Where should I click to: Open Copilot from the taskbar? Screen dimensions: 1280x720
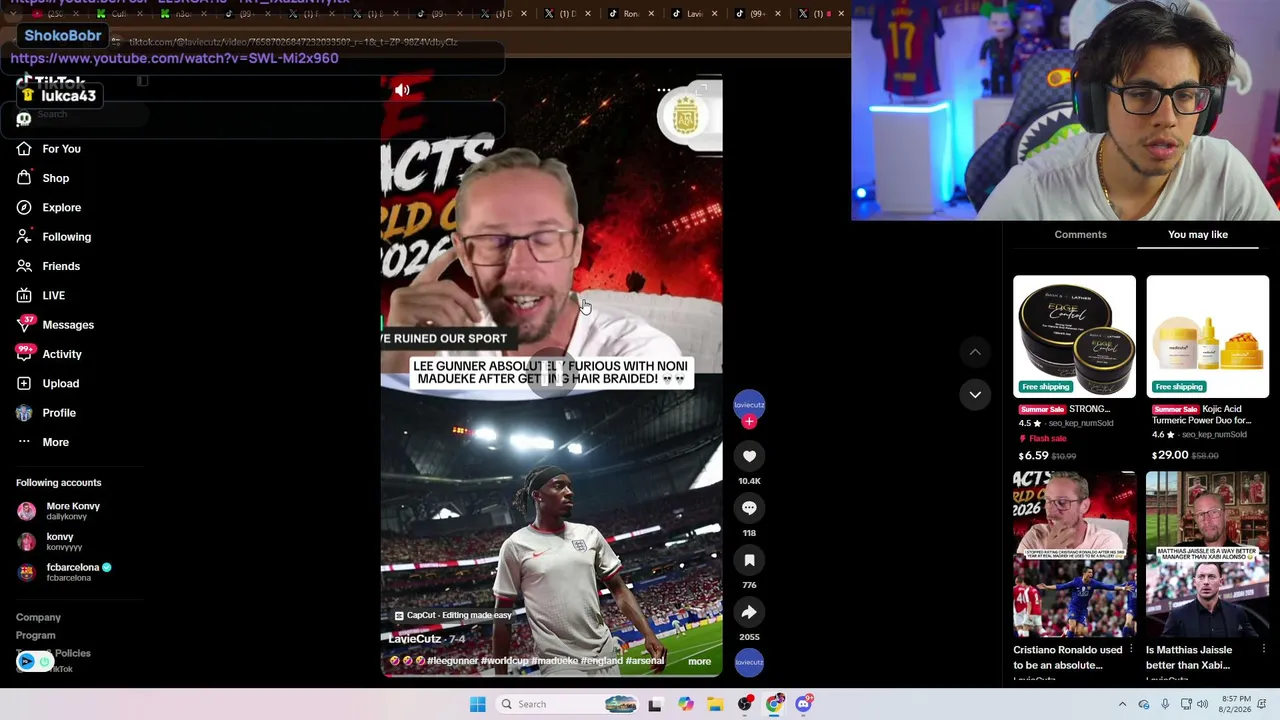click(x=686, y=704)
